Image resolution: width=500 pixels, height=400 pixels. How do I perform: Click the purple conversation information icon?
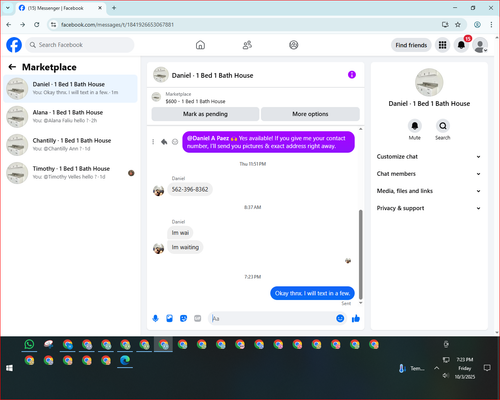tap(352, 75)
